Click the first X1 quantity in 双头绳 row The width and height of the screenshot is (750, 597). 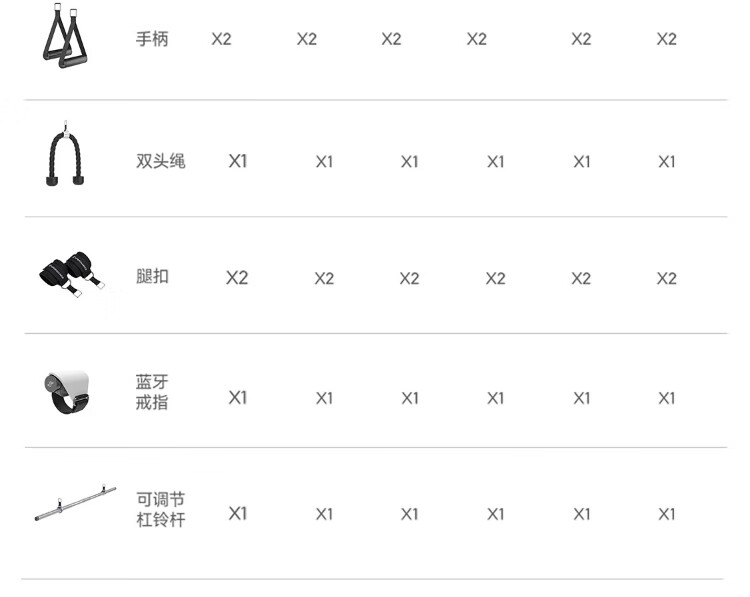click(x=237, y=160)
